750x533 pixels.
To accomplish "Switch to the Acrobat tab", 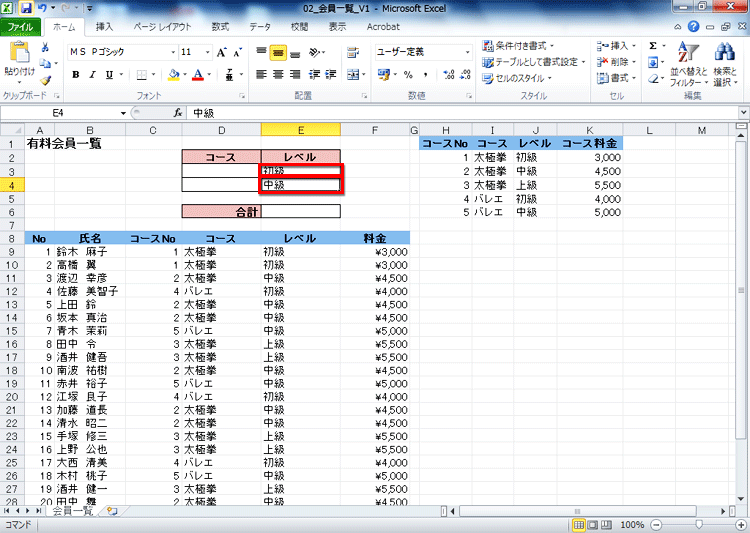I will tap(383, 27).
